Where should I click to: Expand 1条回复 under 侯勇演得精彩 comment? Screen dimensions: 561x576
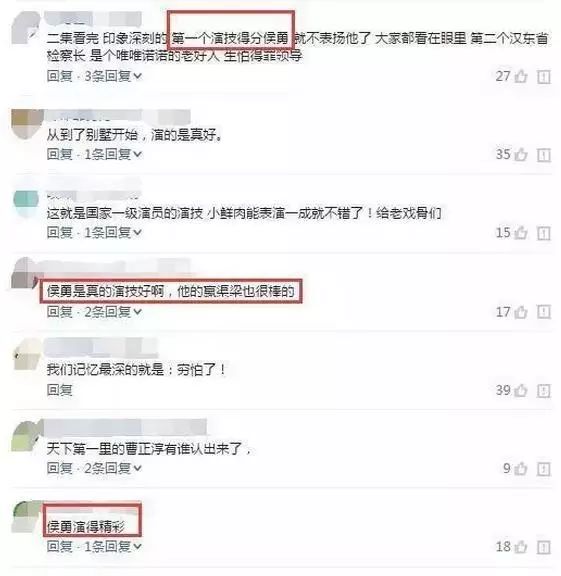click(x=113, y=547)
